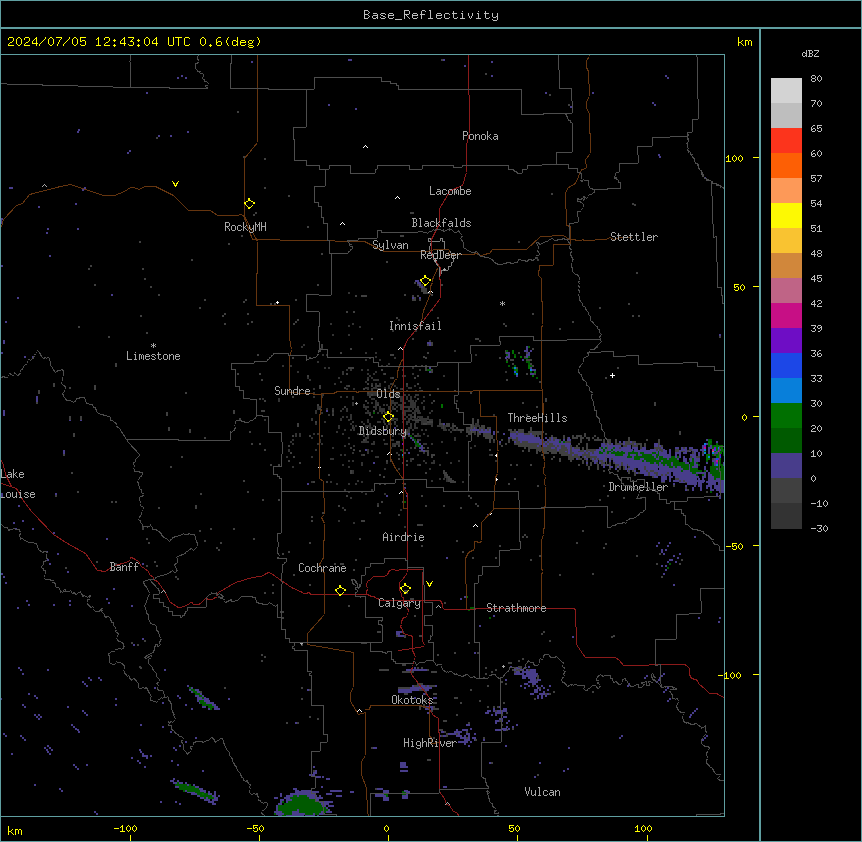Click the white asterisk east of Innisfail
This screenshot has width=862, height=842.
coord(502,303)
